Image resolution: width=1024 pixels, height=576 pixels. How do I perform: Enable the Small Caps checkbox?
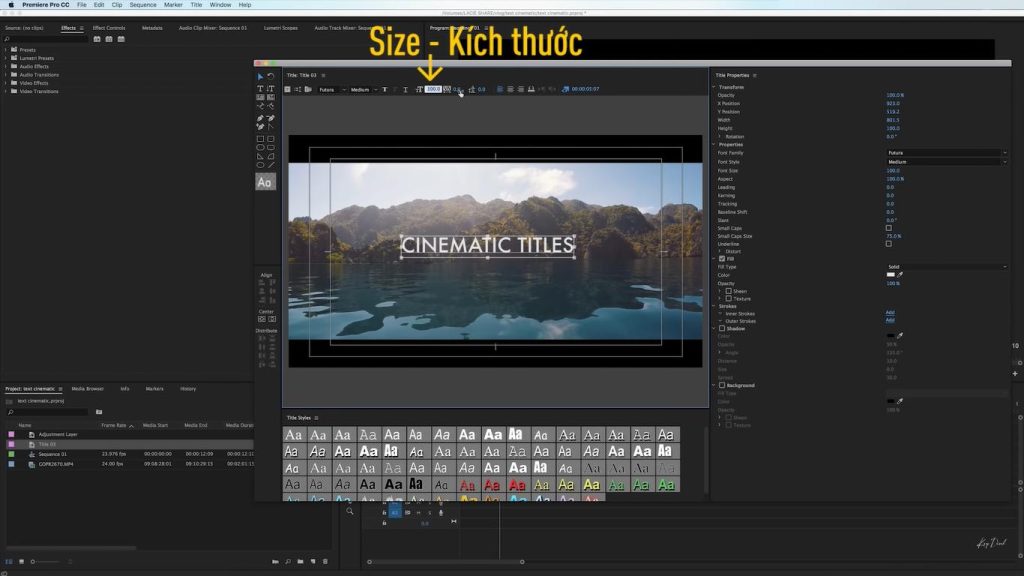point(888,228)
